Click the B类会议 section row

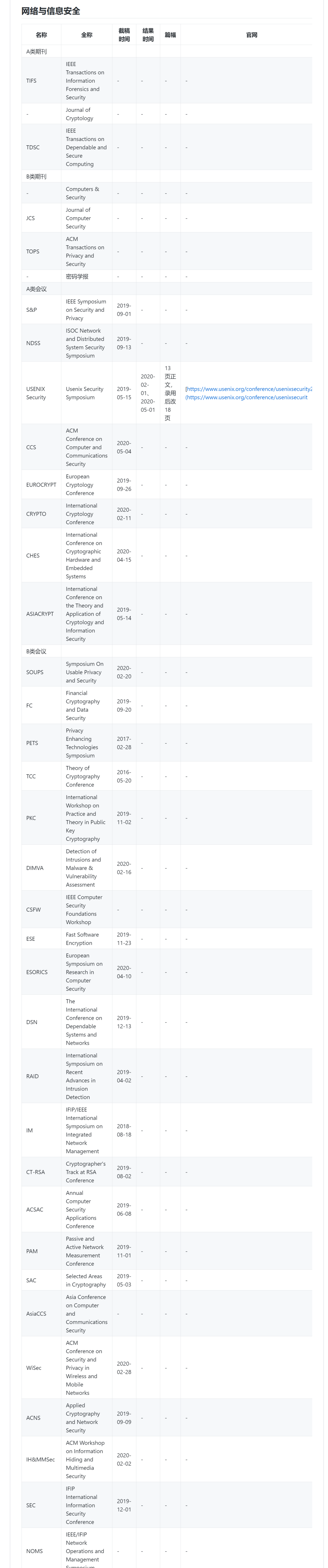36,651
